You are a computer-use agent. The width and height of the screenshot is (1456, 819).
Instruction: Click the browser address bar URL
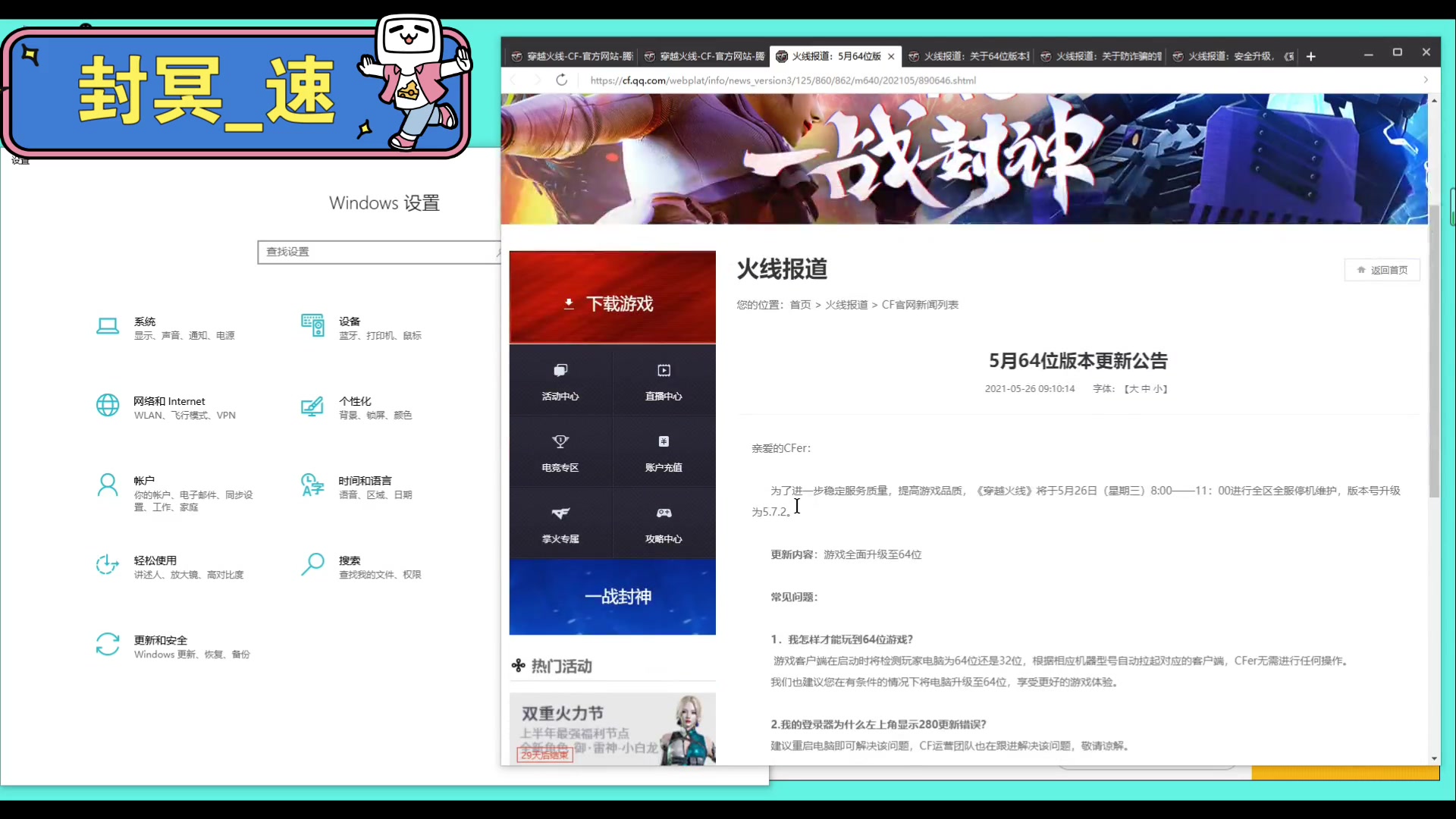pos(783,80)
